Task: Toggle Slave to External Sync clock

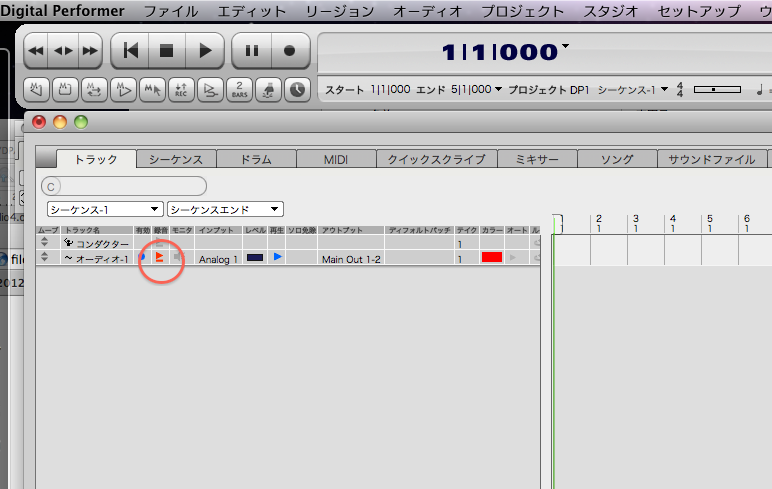Action: 297,90
